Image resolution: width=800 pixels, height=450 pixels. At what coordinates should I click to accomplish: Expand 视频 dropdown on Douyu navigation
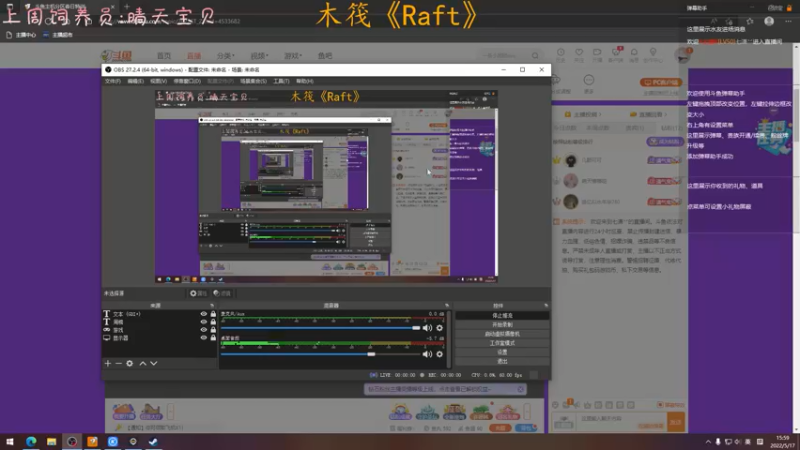259,56
